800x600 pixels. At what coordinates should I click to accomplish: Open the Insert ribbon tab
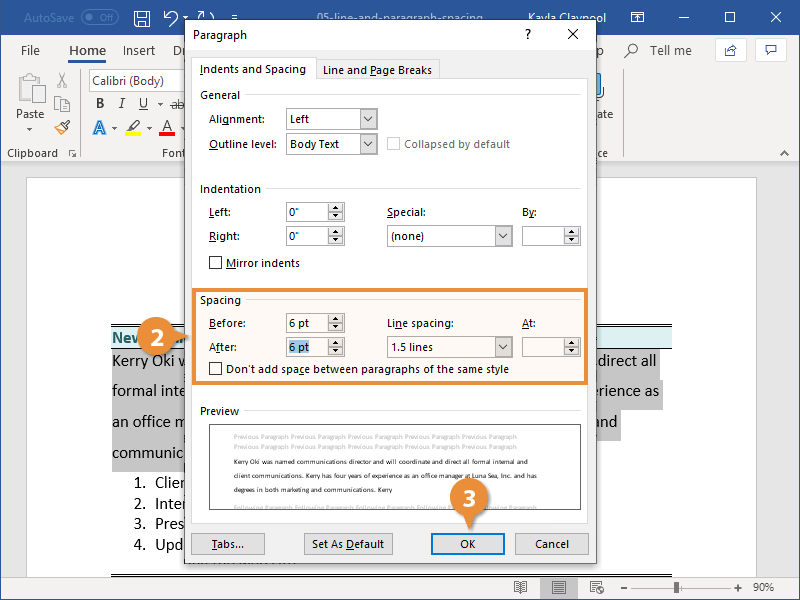139,50
